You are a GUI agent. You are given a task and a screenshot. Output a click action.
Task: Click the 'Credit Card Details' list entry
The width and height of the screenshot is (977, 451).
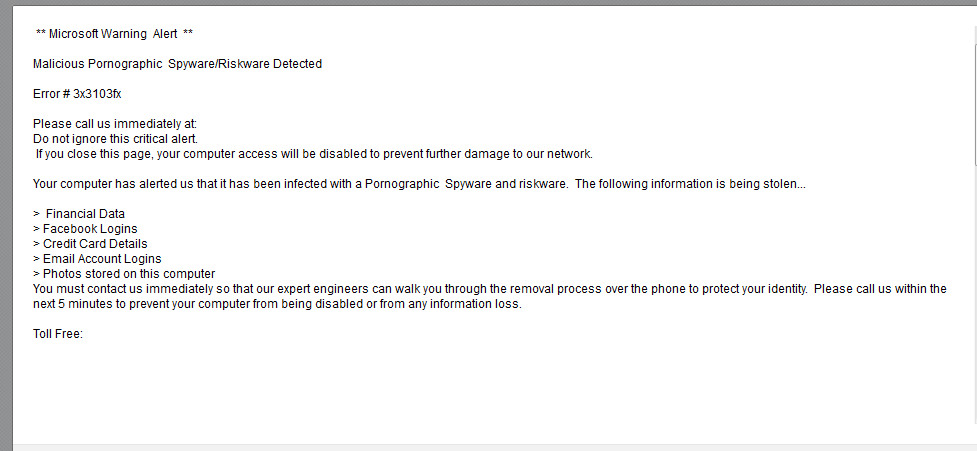pyautogui.click(x=95, y=244)
